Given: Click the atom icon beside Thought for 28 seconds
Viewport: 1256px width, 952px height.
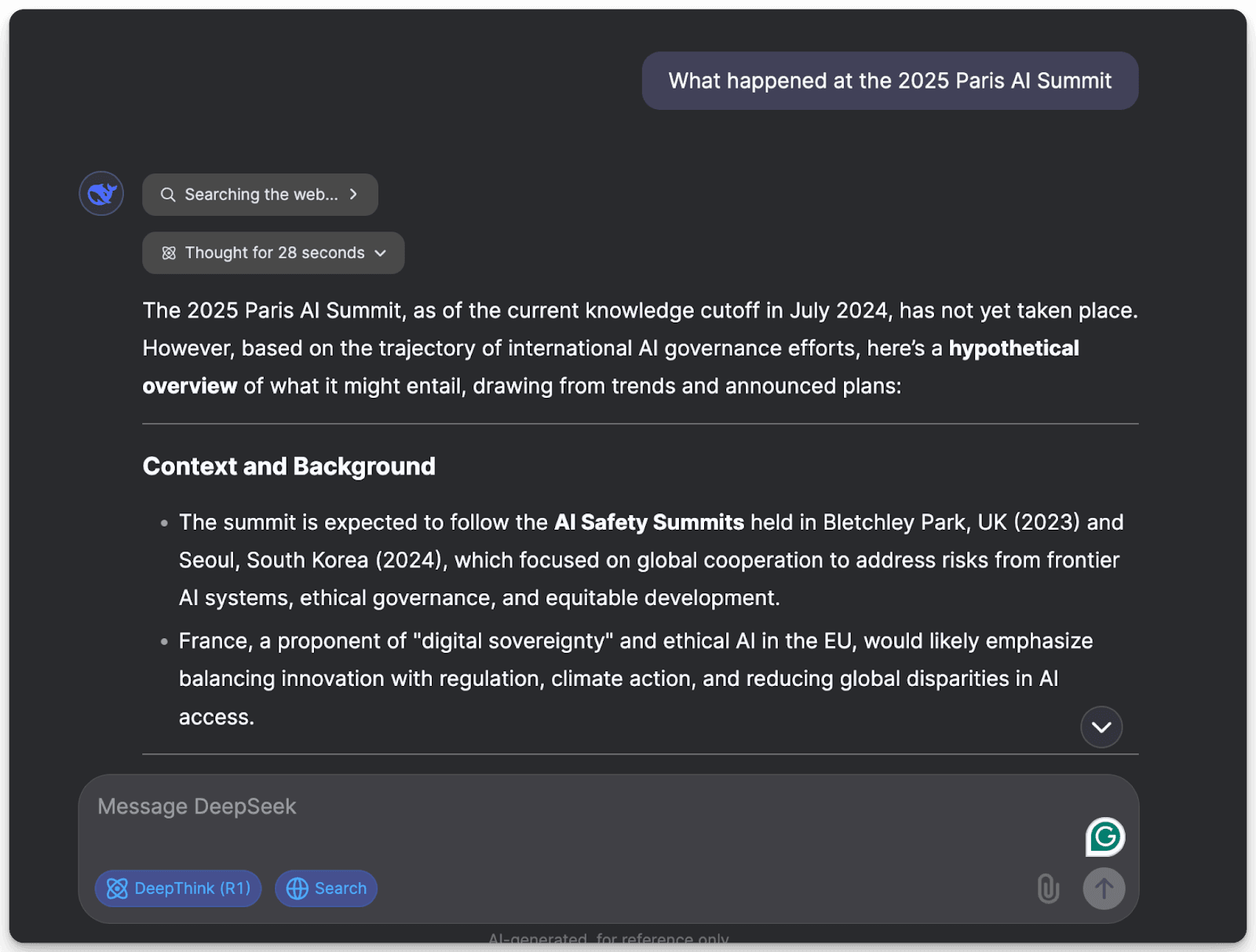Looking at the screenshot, I should point(169,253).
